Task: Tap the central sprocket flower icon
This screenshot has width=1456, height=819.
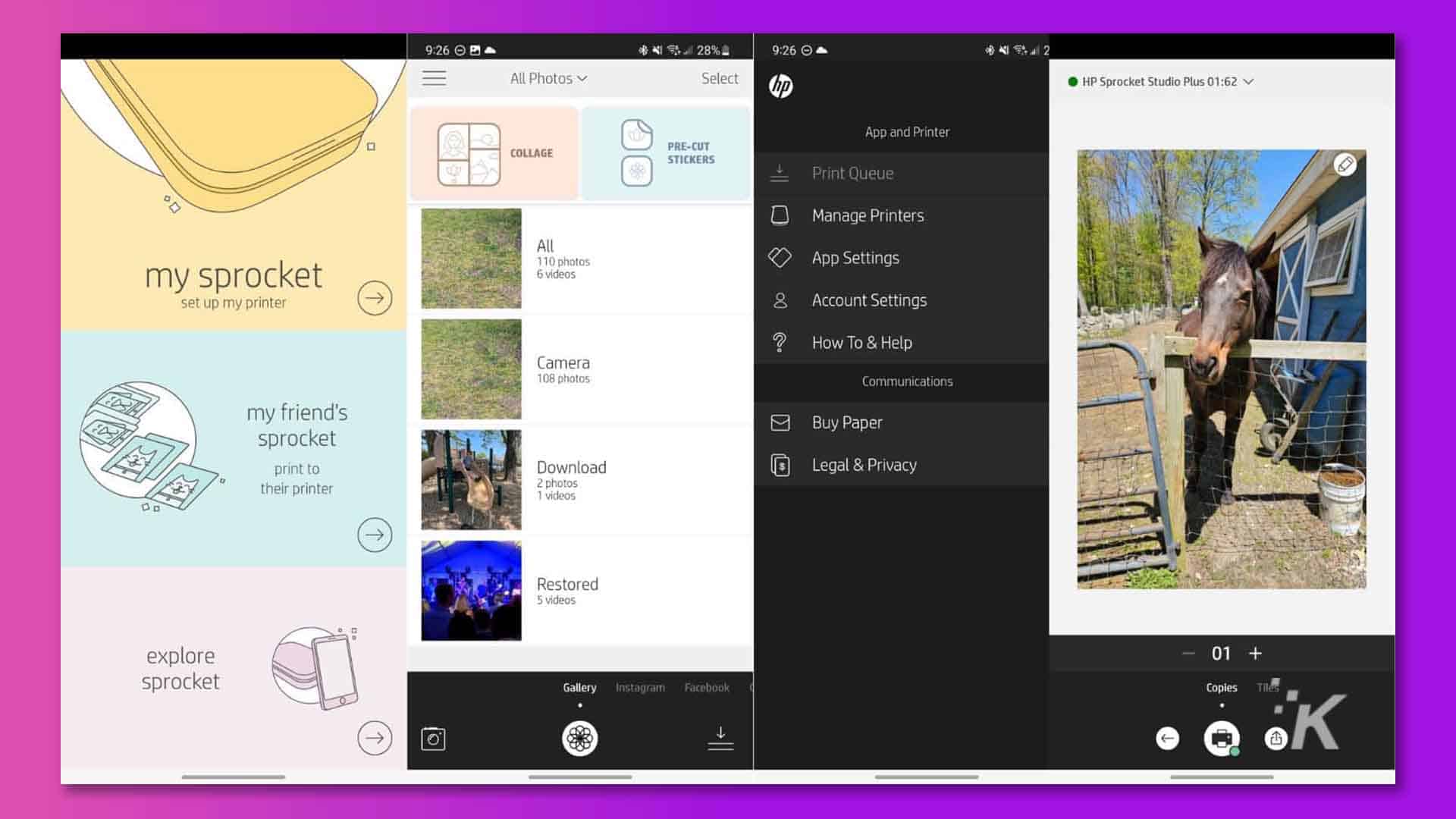Action: click(579, 736)
